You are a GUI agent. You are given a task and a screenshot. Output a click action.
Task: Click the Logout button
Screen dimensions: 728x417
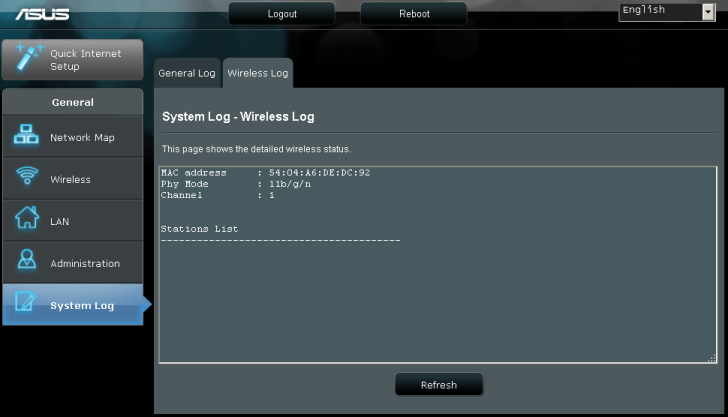click(x=282, y=13)
